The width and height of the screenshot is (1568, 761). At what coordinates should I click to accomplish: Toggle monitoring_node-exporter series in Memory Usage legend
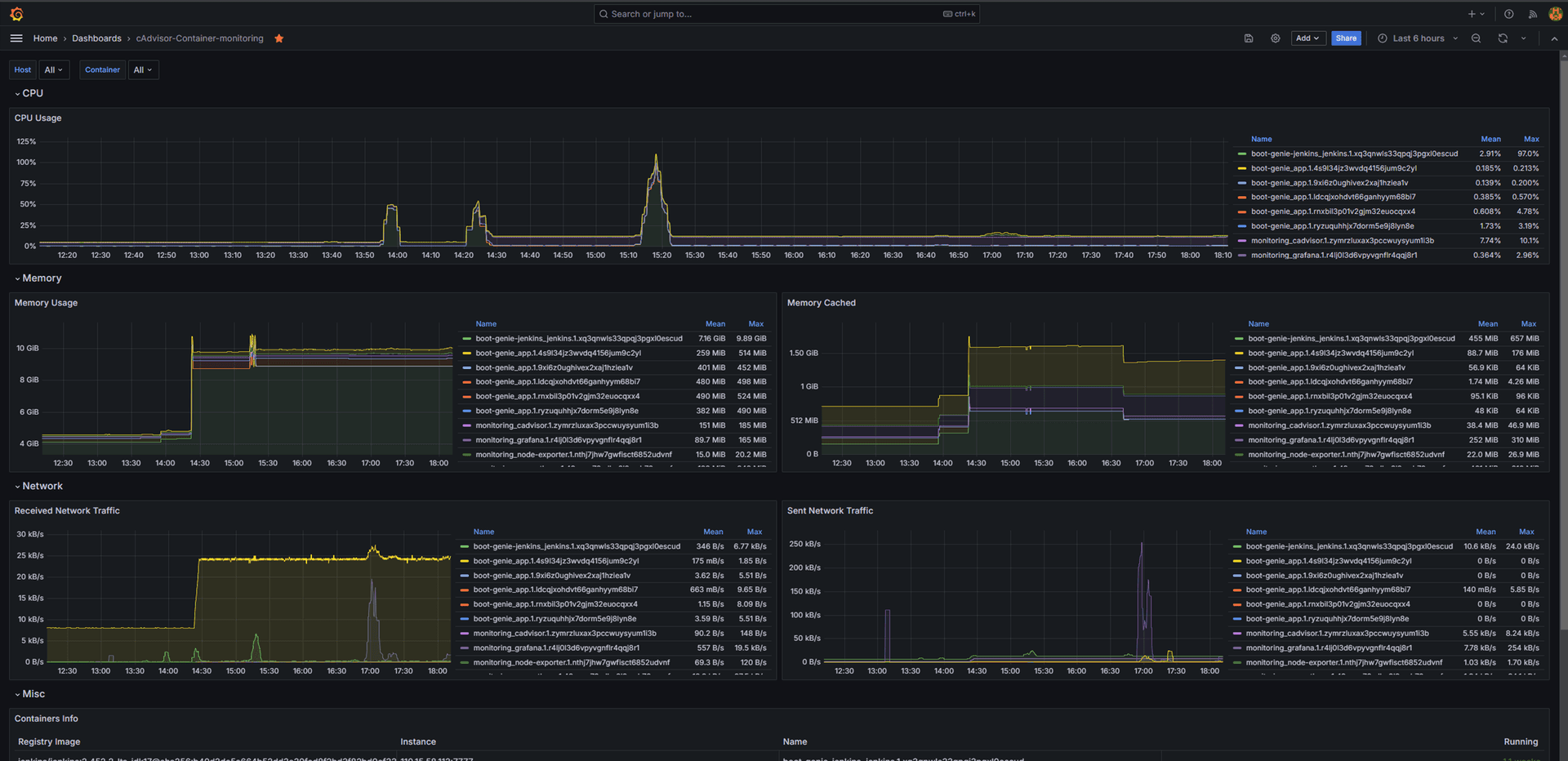pyautogui.click(x=573, y=455)
